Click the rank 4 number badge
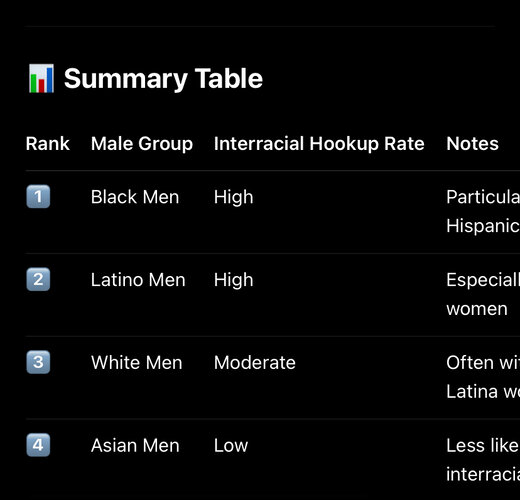The image size is (520, 500). [38, 445]
